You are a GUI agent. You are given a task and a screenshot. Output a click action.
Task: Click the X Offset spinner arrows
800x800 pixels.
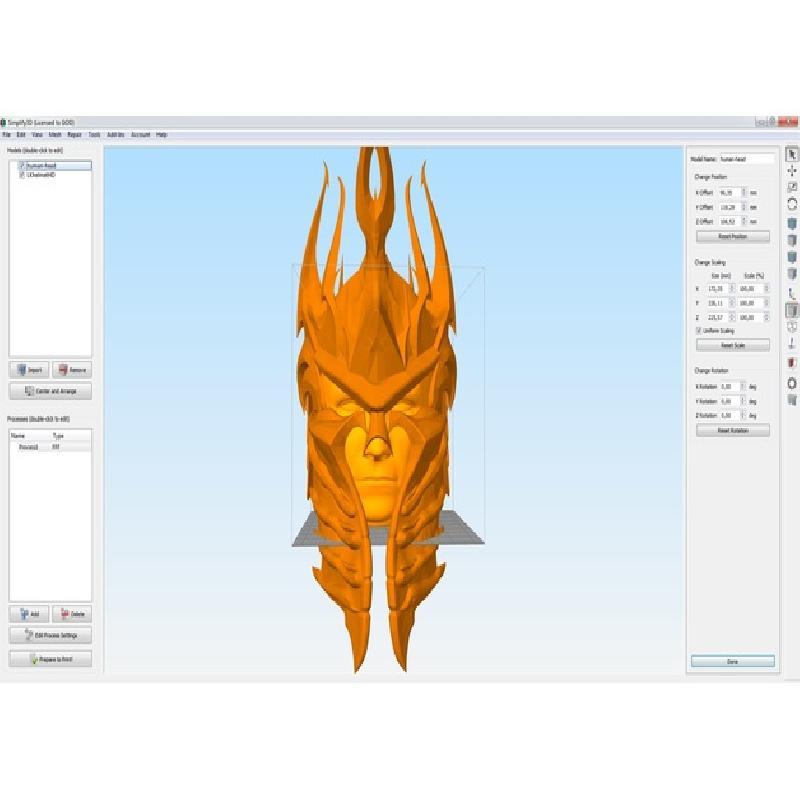[x=744, y=191]
